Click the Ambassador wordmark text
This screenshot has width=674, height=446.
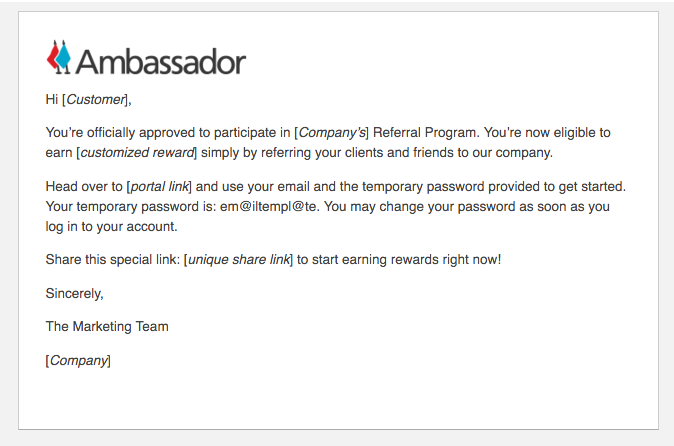click(x=160, y=61)
